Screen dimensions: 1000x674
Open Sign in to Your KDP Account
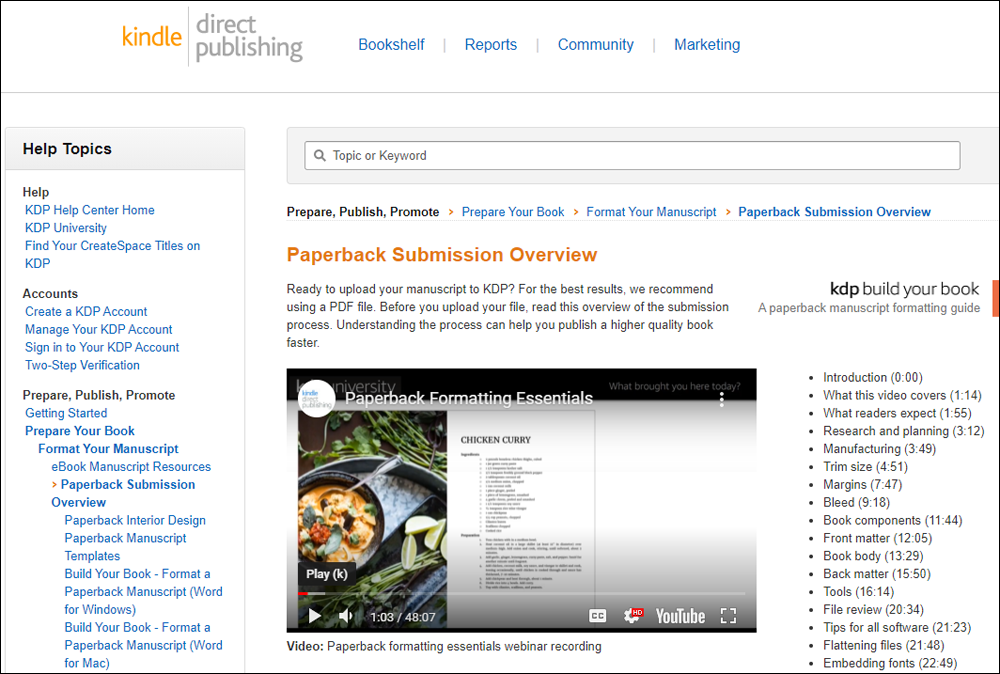point(102,347)
